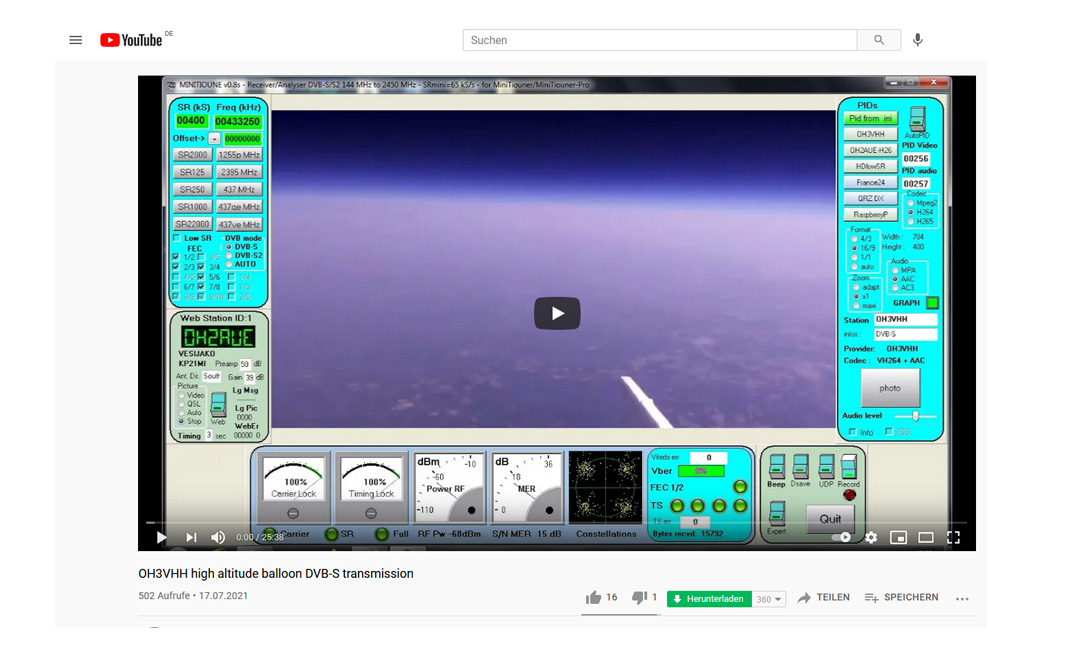
Task: Skip to the next video
Action: click(x=191, y=538)
